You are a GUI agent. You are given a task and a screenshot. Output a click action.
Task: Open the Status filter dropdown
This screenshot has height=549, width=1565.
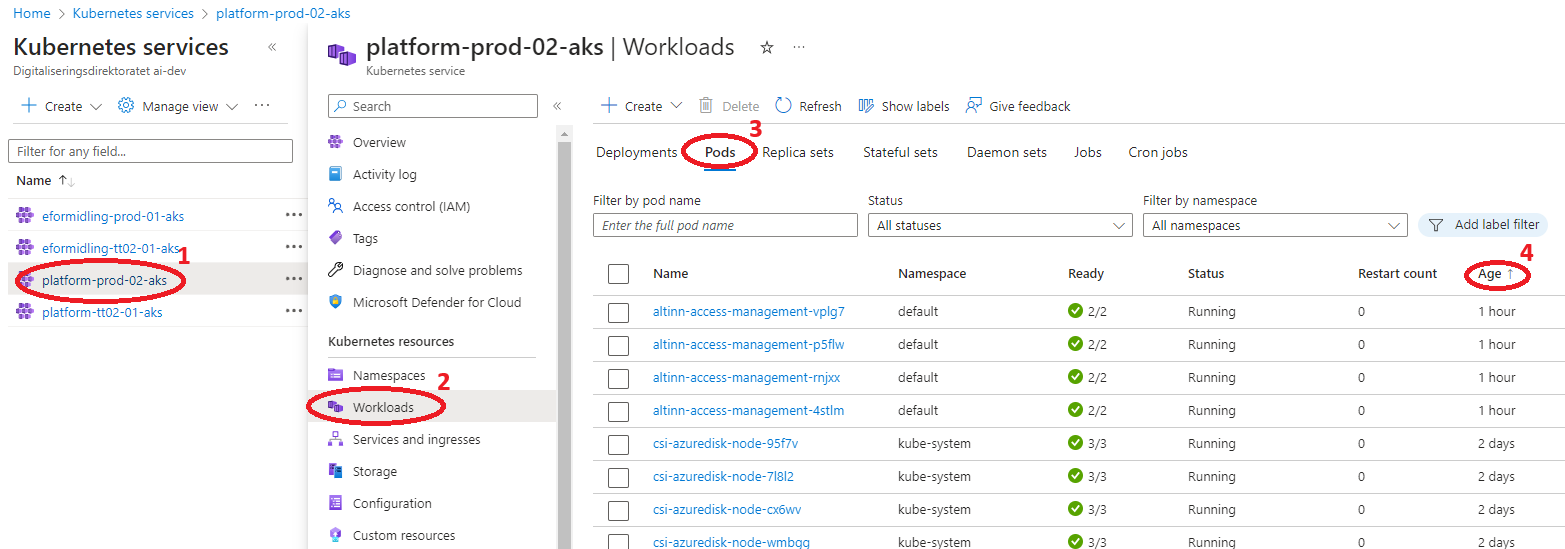(1000, 225)
